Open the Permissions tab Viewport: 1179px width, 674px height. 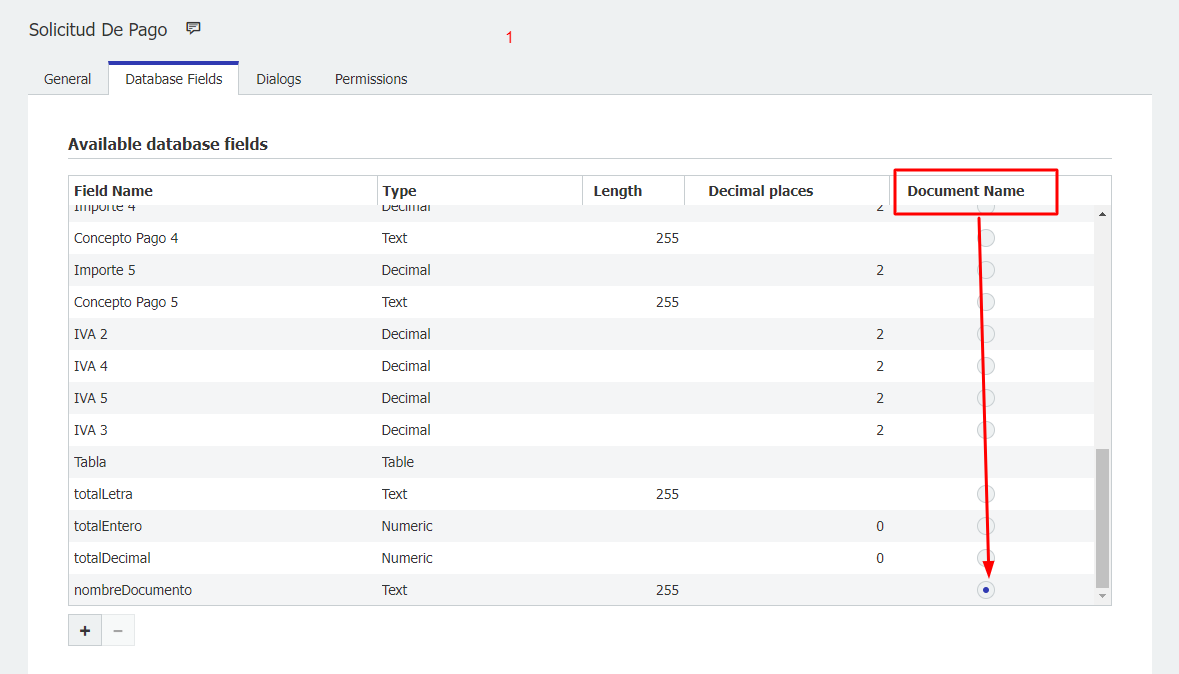[371, 79]
